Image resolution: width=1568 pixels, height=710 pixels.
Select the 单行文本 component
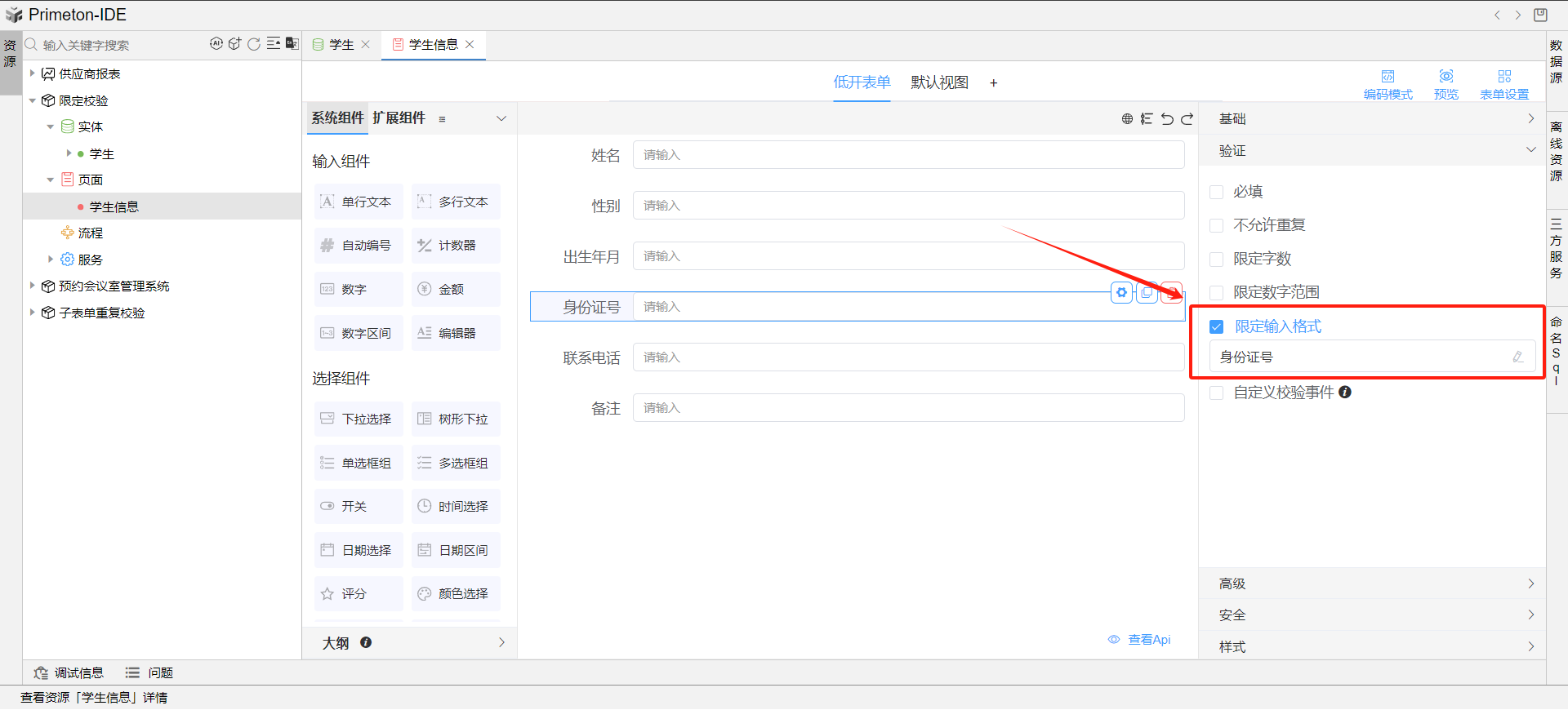(x=359, y=202)
